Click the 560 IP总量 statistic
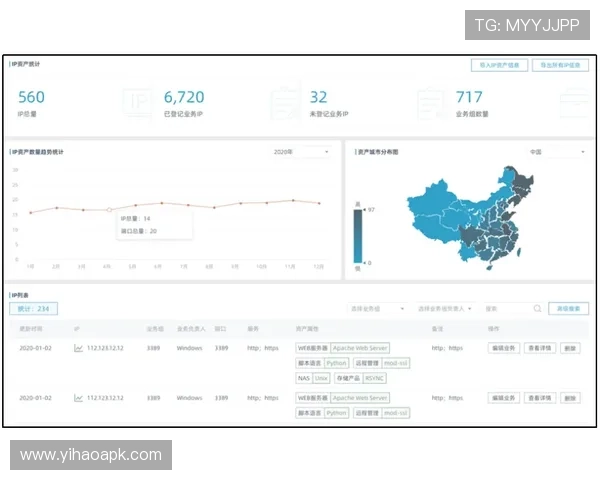This screenshot has height=480, width=600. pos(31,103)
